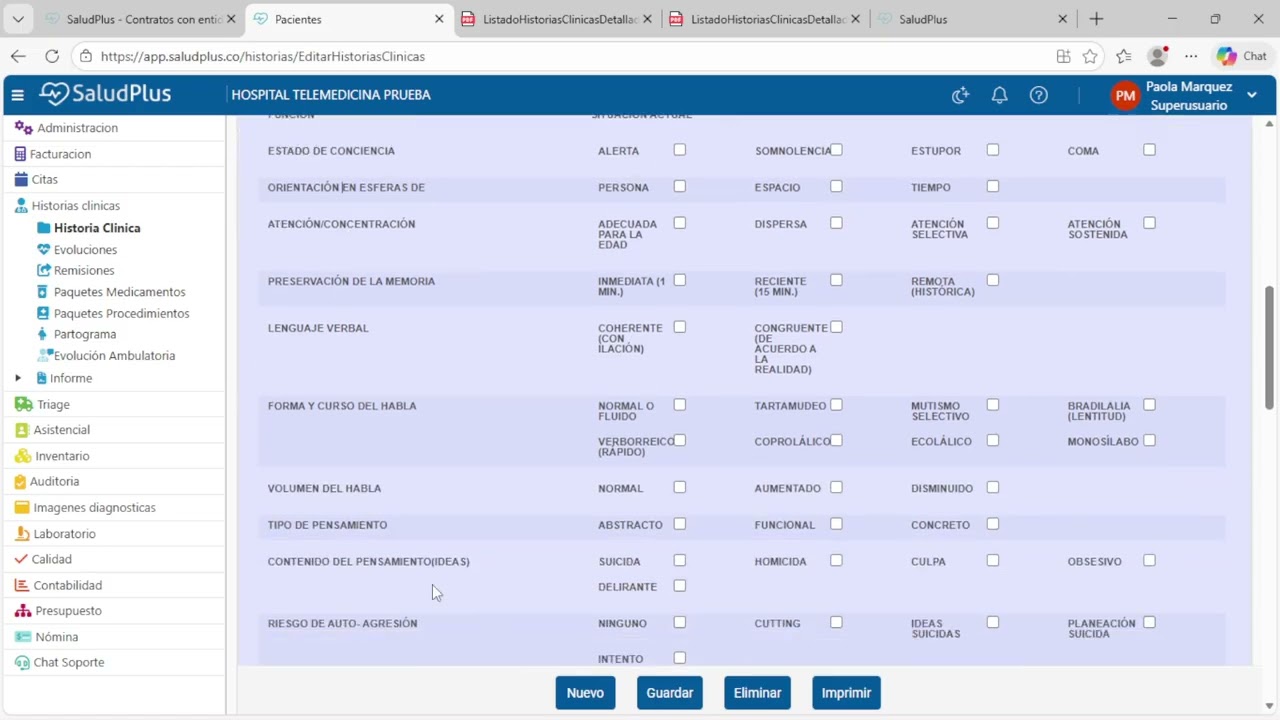This screenshot has height=720, width=1280.
Task: Open the help question-mark icon
Action: [1039, 95]
